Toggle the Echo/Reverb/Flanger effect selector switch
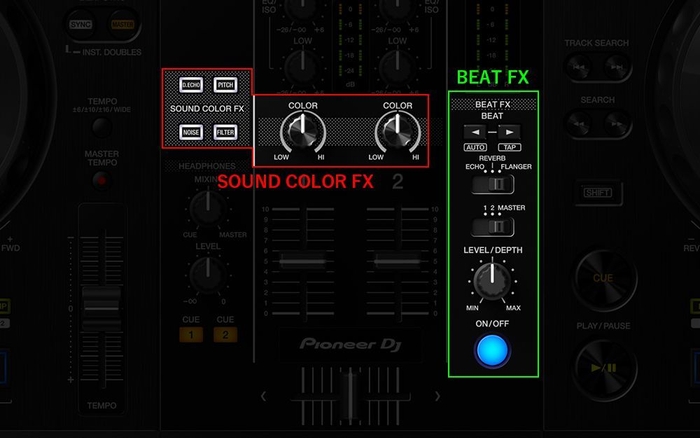The image size is (700, 438). (493, 184)
